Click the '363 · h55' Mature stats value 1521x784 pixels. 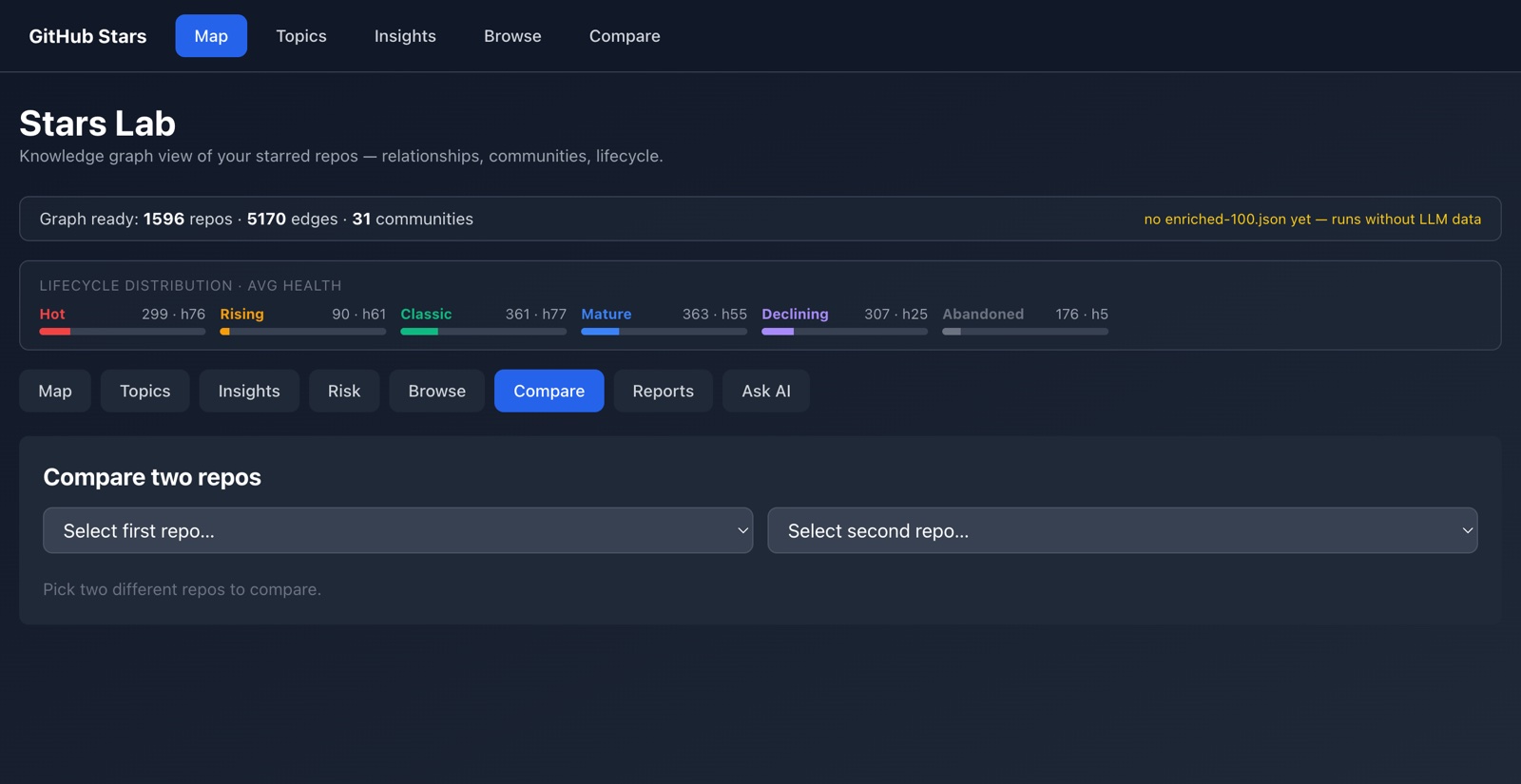tap(715, 314)
